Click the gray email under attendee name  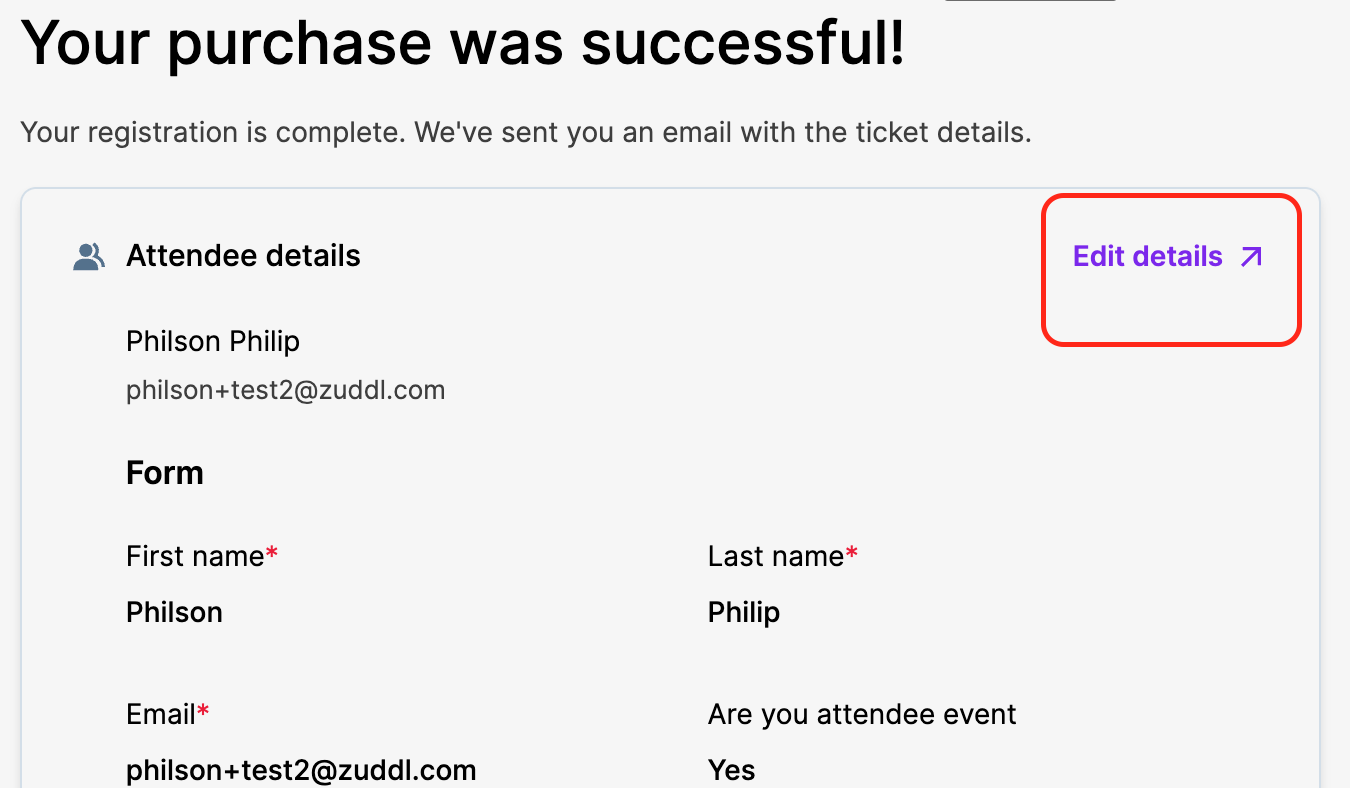pyautogui.click(x=285, y=389)
